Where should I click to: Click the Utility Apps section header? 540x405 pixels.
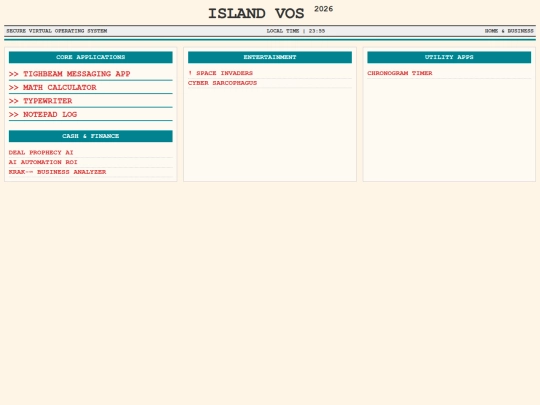(449, 57)
